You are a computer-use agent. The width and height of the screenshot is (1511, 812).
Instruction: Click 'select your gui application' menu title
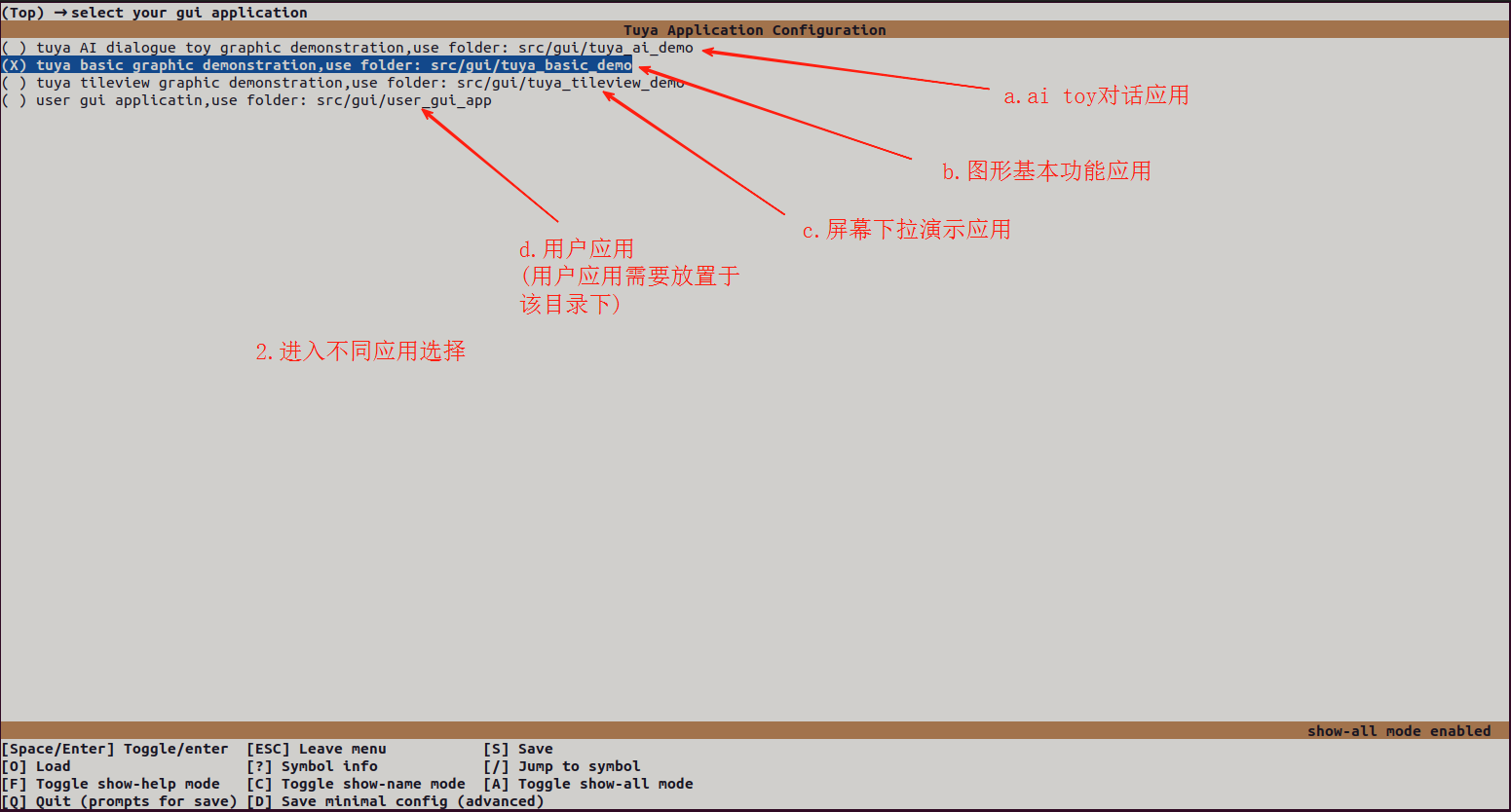point(189,13)
